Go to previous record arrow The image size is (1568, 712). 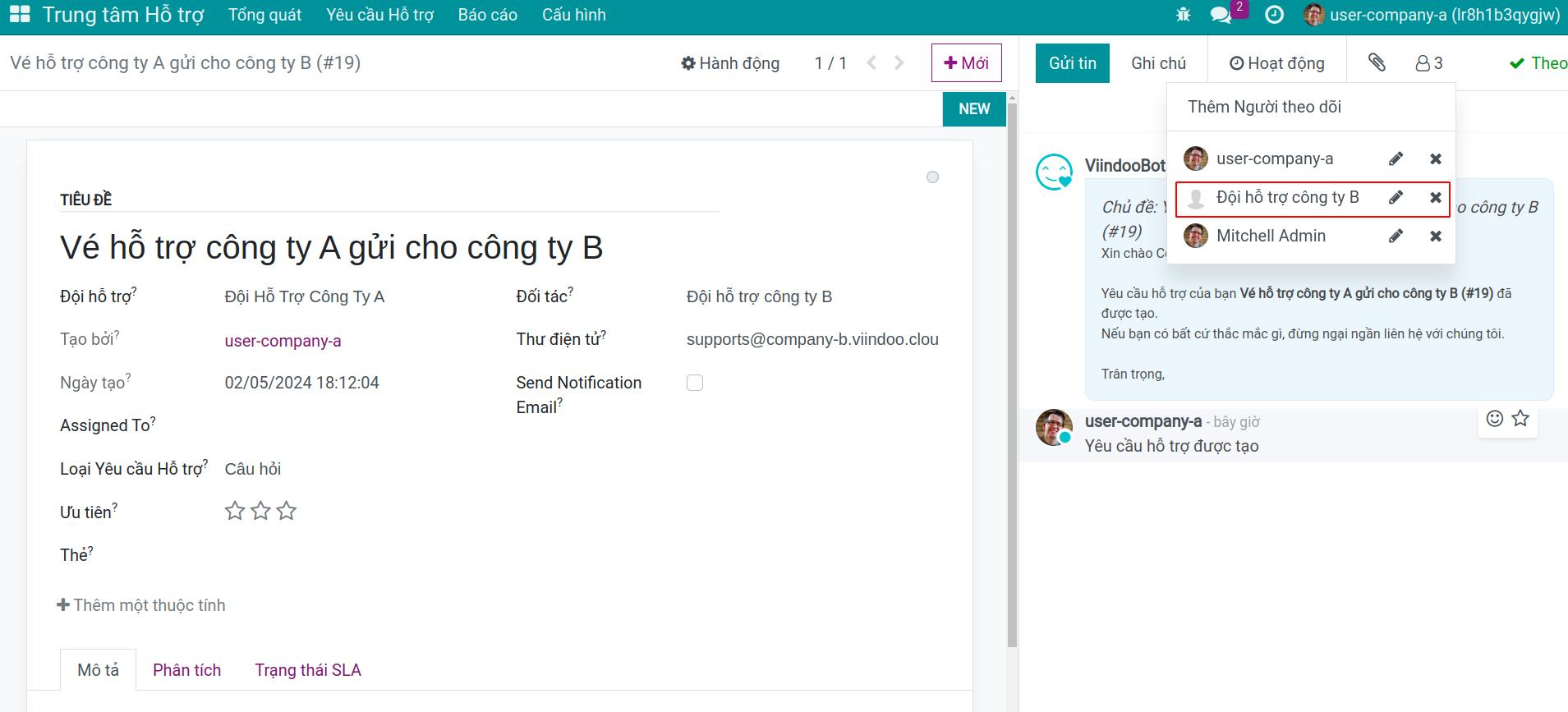(x=871, y=62)
